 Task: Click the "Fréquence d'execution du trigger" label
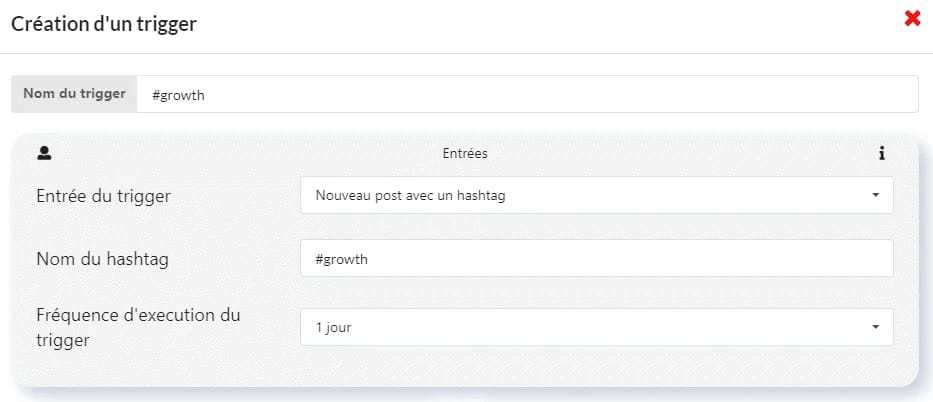pyautogui.click(x=138, y=328)
